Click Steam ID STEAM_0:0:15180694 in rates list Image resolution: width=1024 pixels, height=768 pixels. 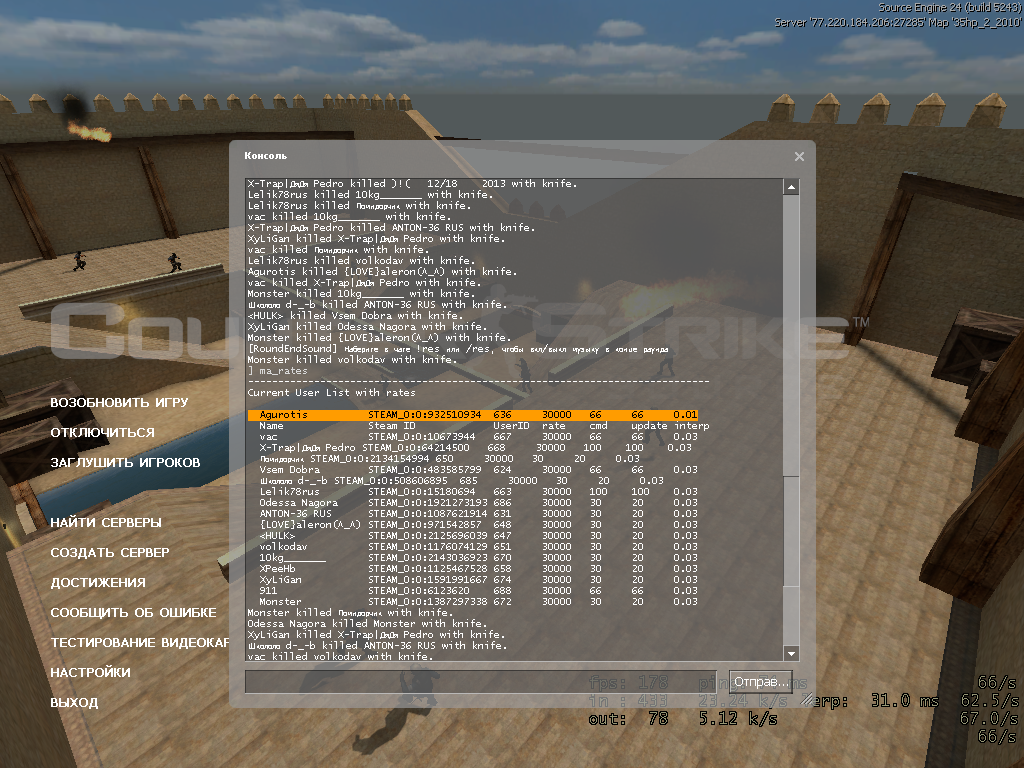[x=422, y=492]
